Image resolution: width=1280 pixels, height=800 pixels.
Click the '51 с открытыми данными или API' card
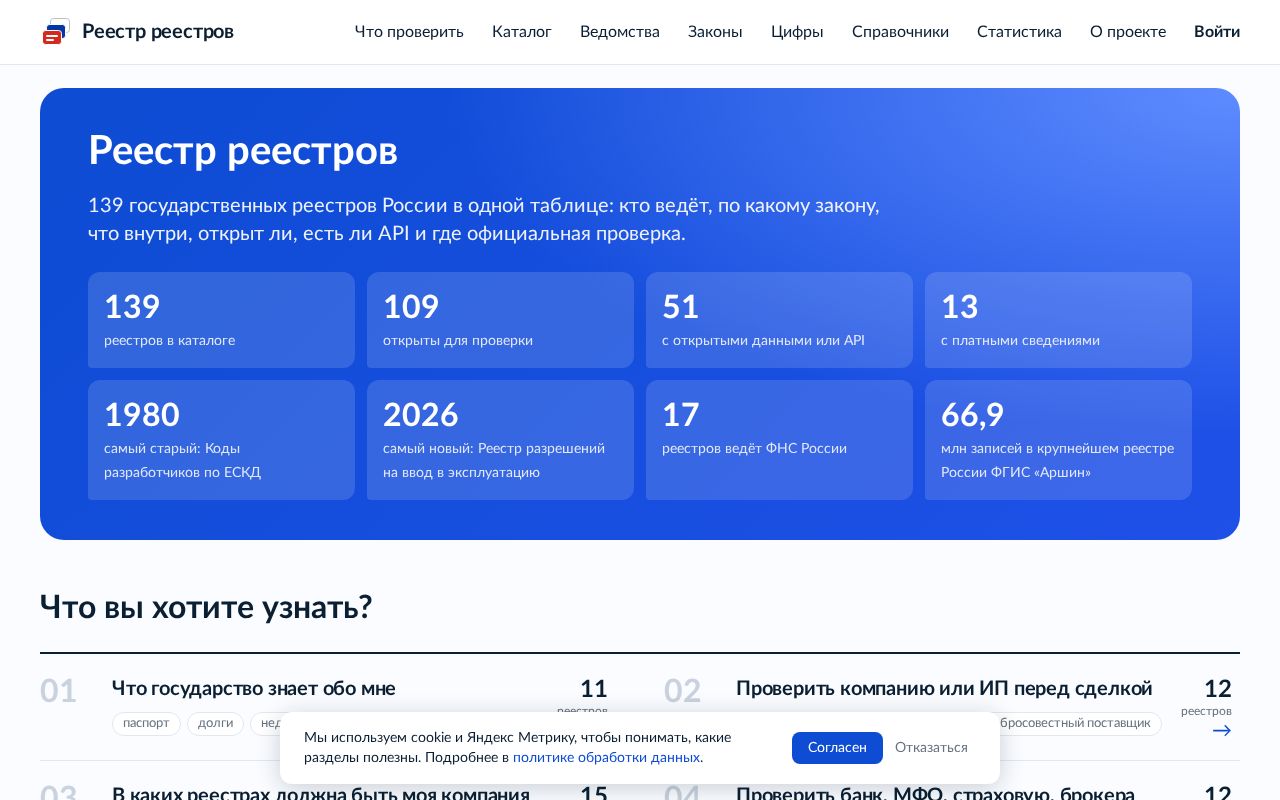779,320
